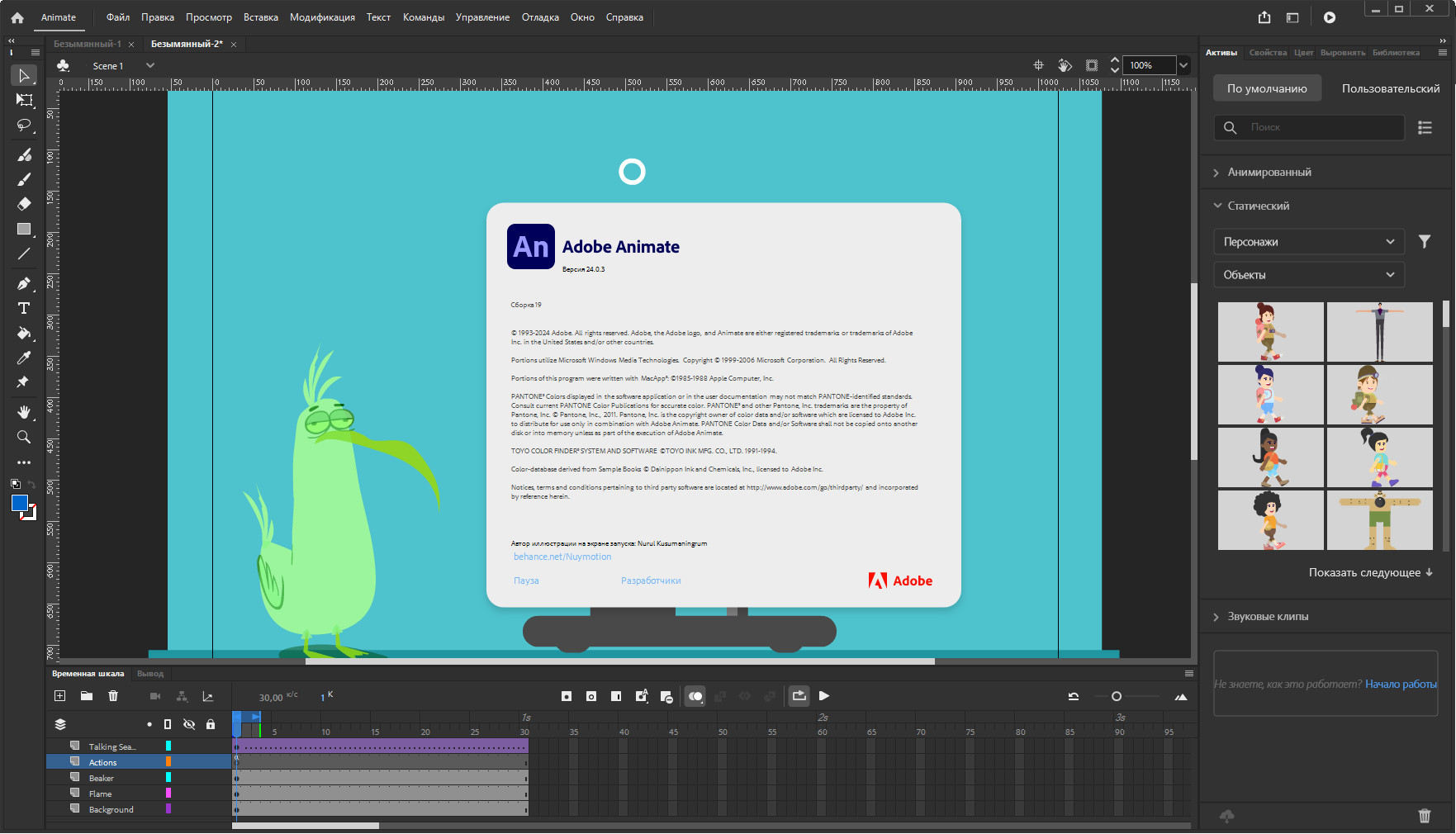This screenshot has height=834, width=1456.
Task: Switch to the Пользовательский assets tab
Action: [1391, 88]
